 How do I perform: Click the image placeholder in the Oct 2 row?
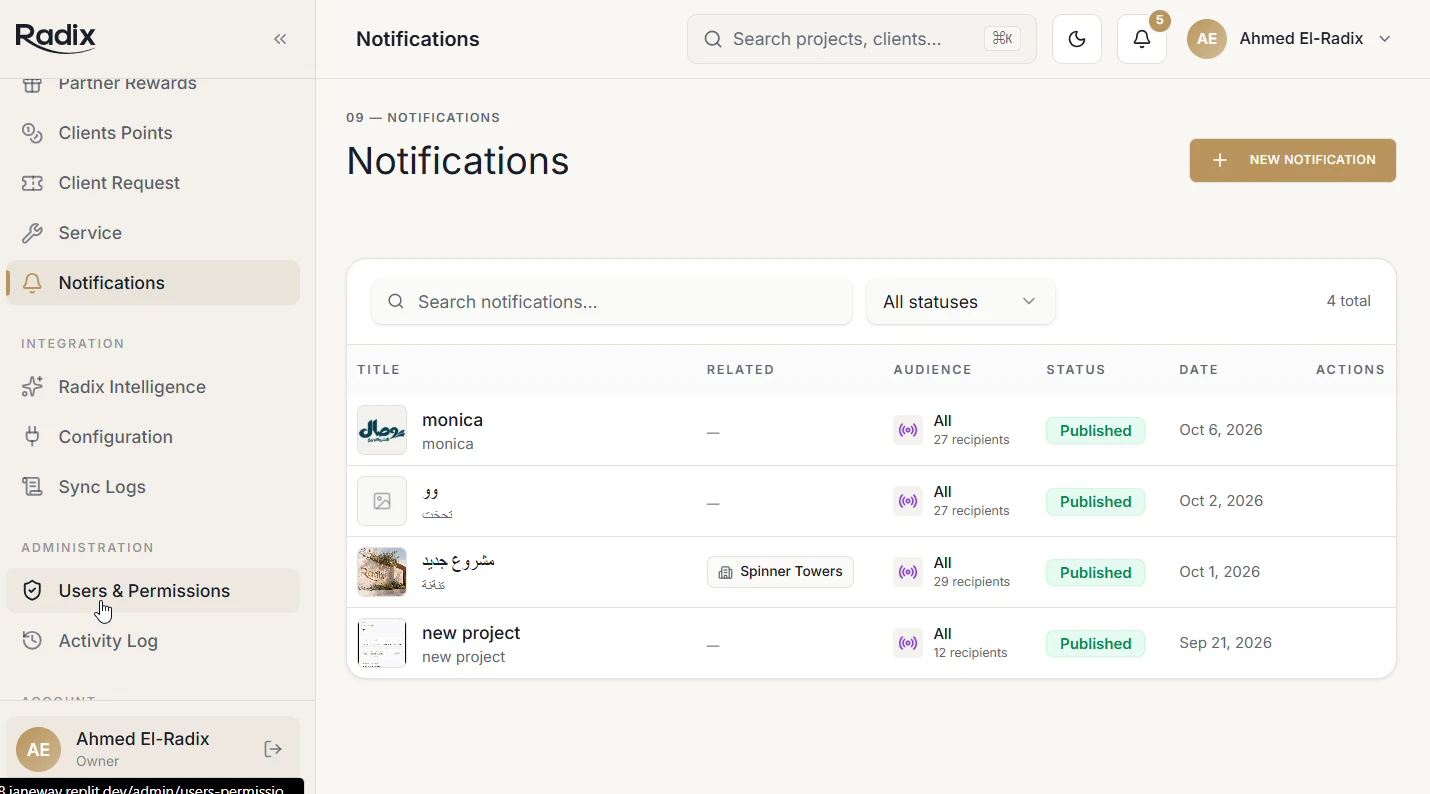pos(382,501)
